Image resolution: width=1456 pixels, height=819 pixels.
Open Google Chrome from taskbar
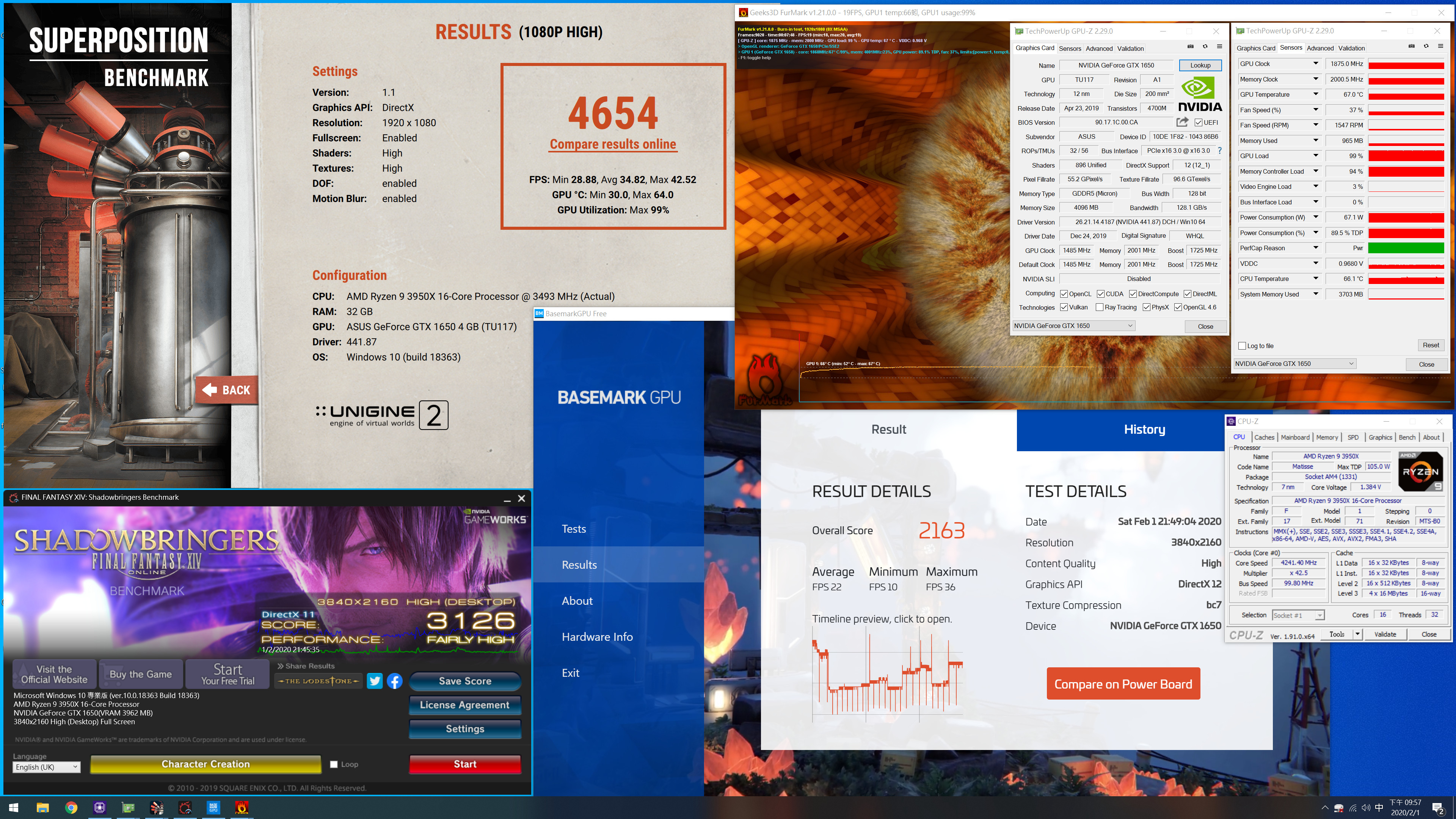[71, 807]
